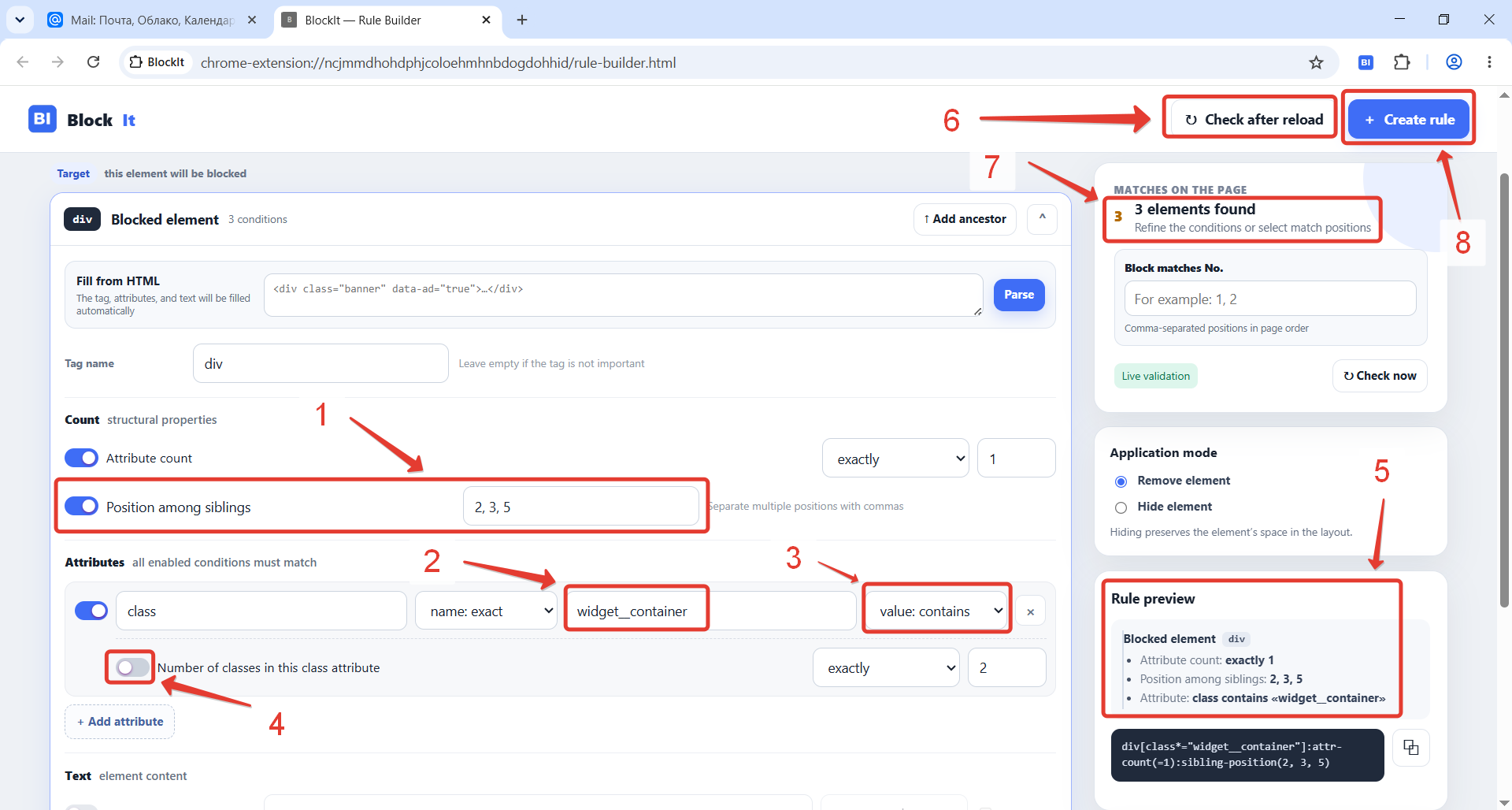Copy the rule selector with copy icon
1512x810 pixels.
point(1410,748)
